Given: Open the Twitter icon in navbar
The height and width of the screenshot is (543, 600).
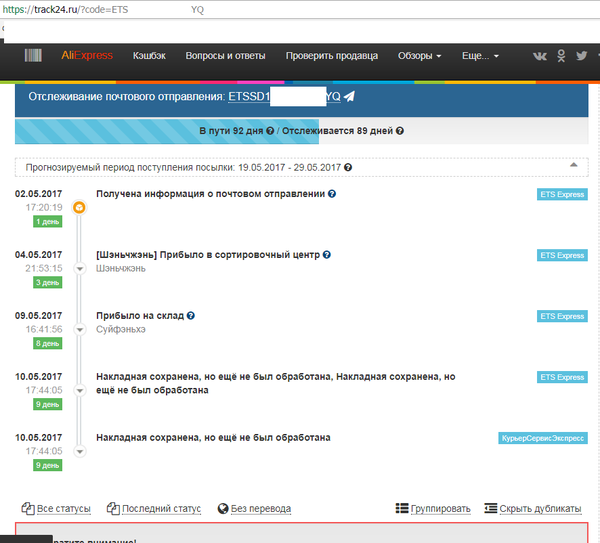Looking at the screenshot, I should [x=581, y=56].
